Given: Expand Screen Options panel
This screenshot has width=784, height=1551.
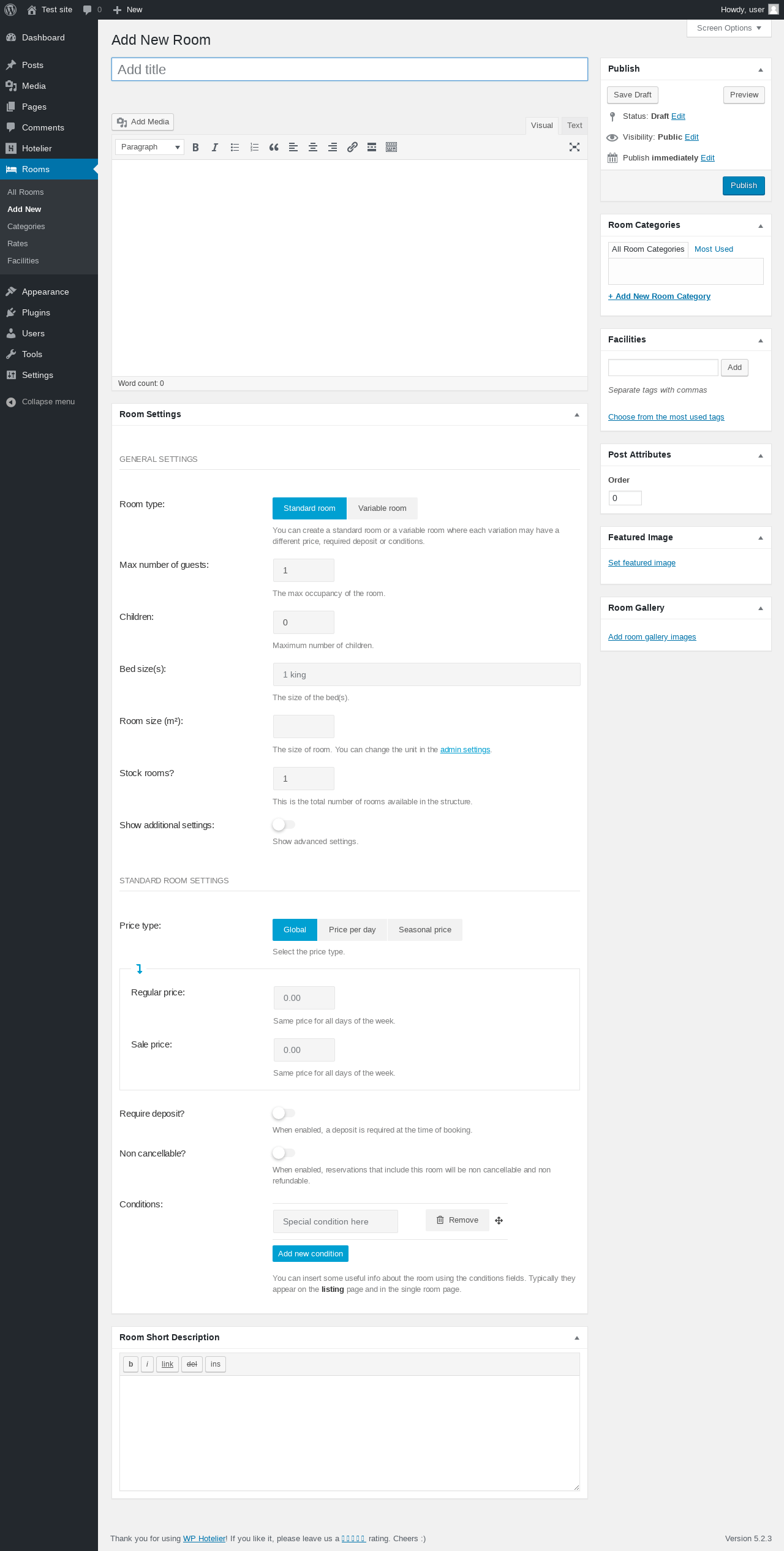Looking at the screenshot, I should click(x=729, y=28).
